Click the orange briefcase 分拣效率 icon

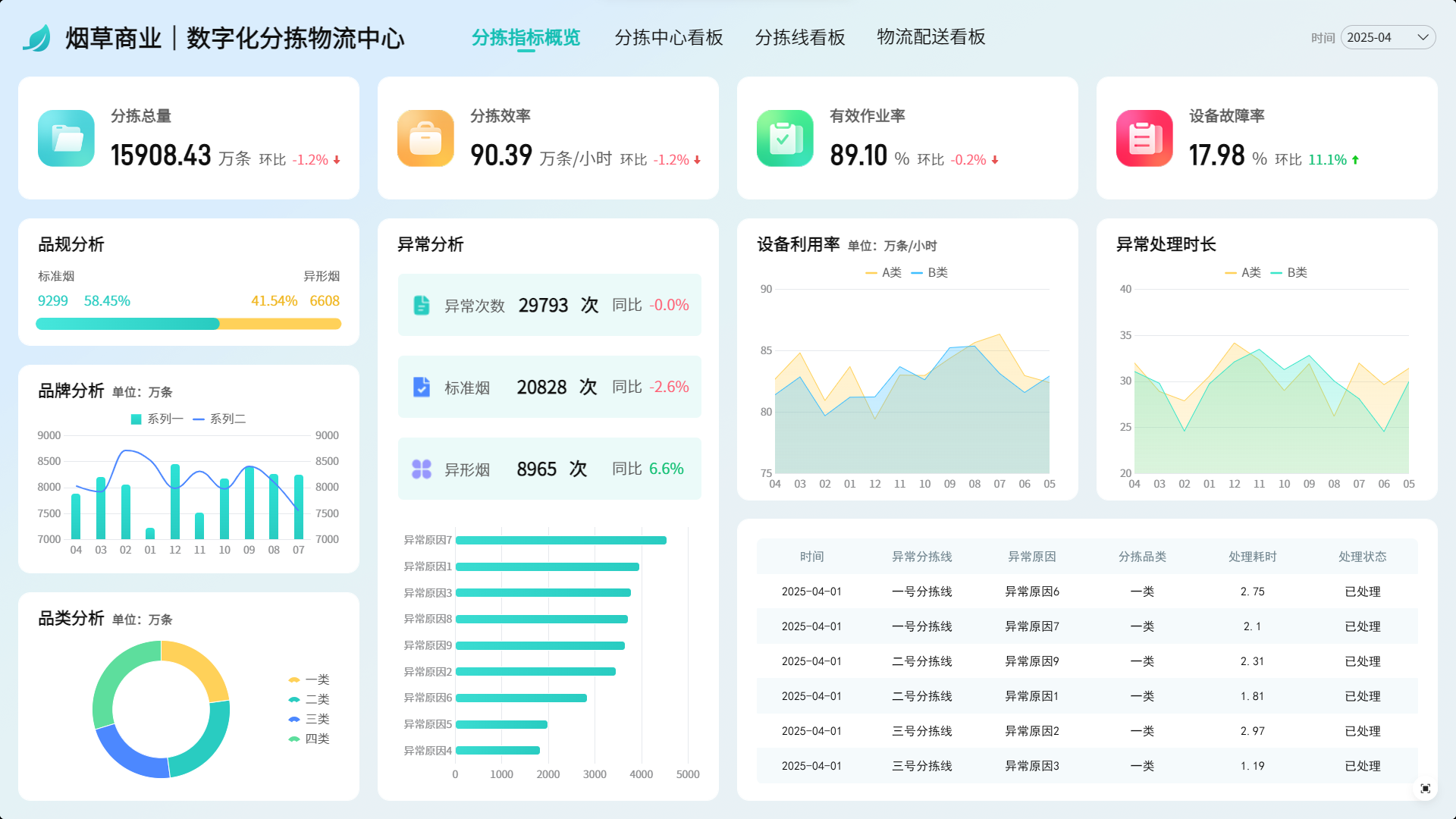(x=425, y=138)
